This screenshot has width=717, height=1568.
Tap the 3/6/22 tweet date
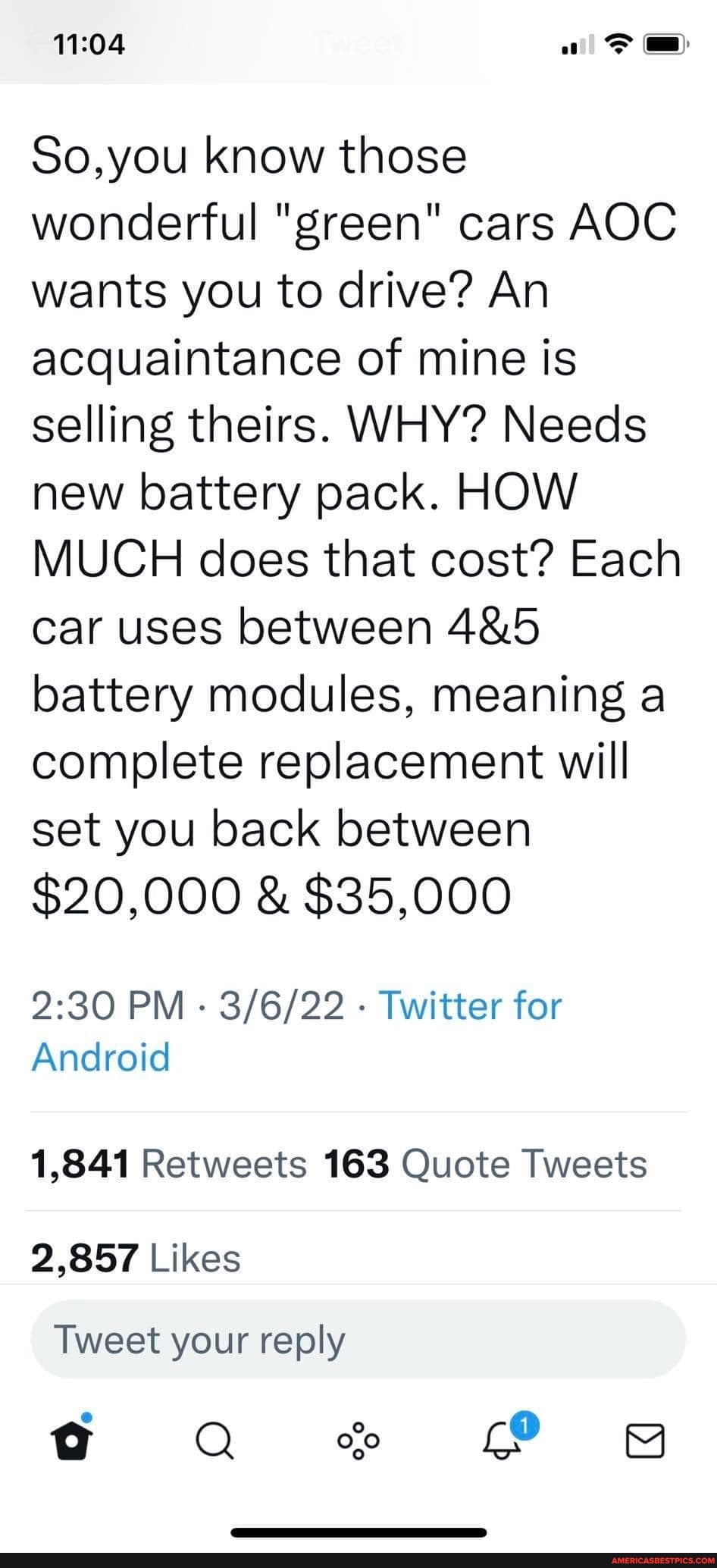tap(281, 1006)
